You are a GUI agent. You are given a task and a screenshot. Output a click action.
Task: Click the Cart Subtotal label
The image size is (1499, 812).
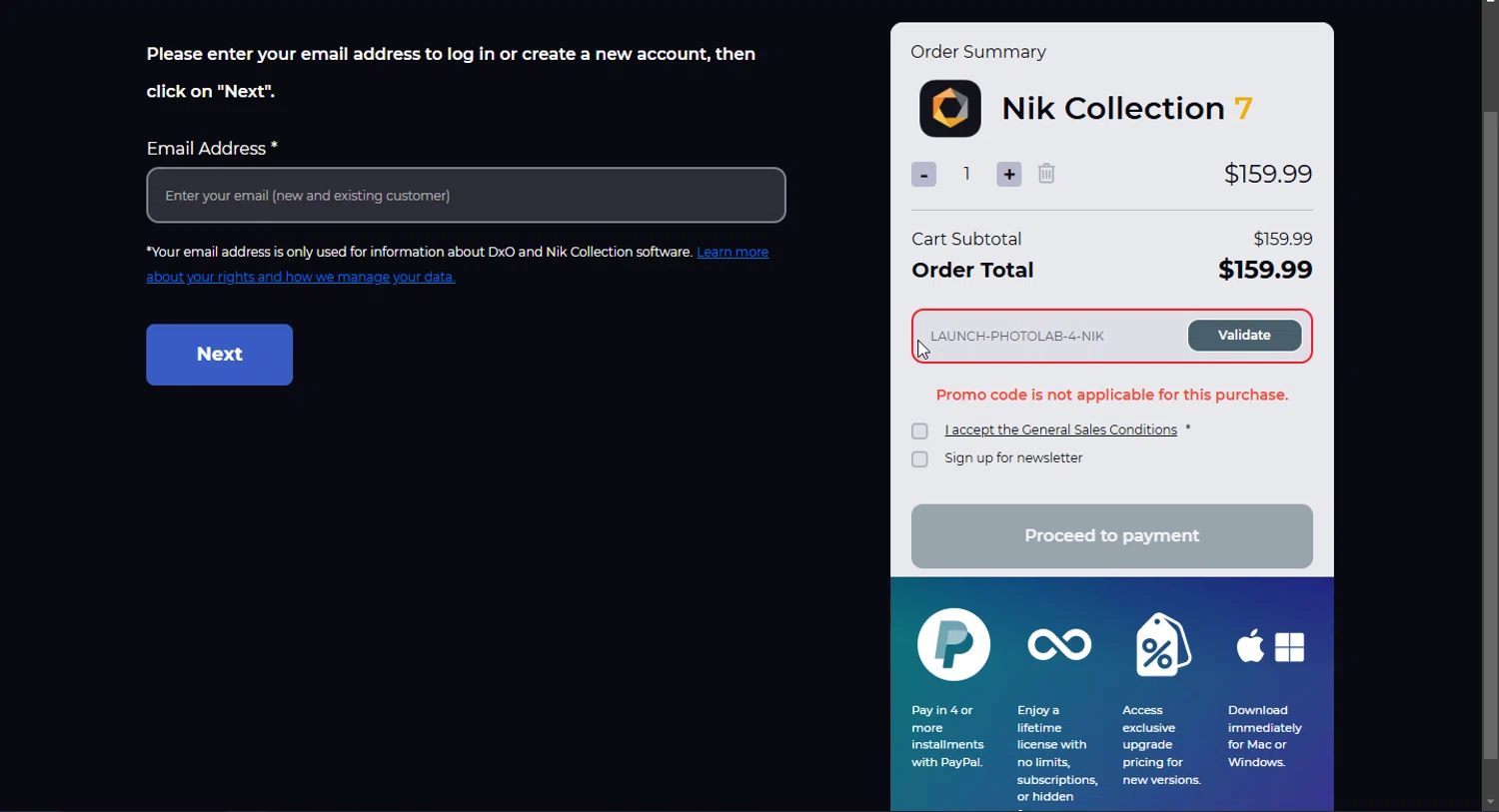point(966,240)
